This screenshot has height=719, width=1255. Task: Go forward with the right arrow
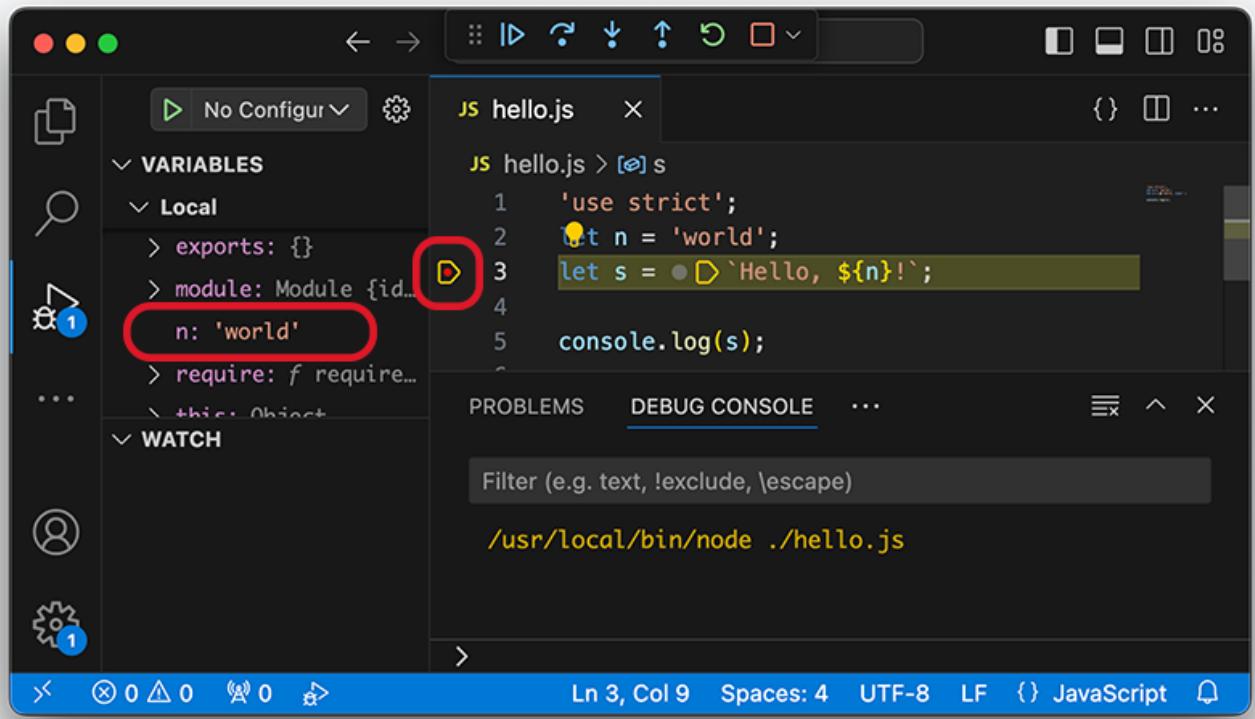[407, 43]
